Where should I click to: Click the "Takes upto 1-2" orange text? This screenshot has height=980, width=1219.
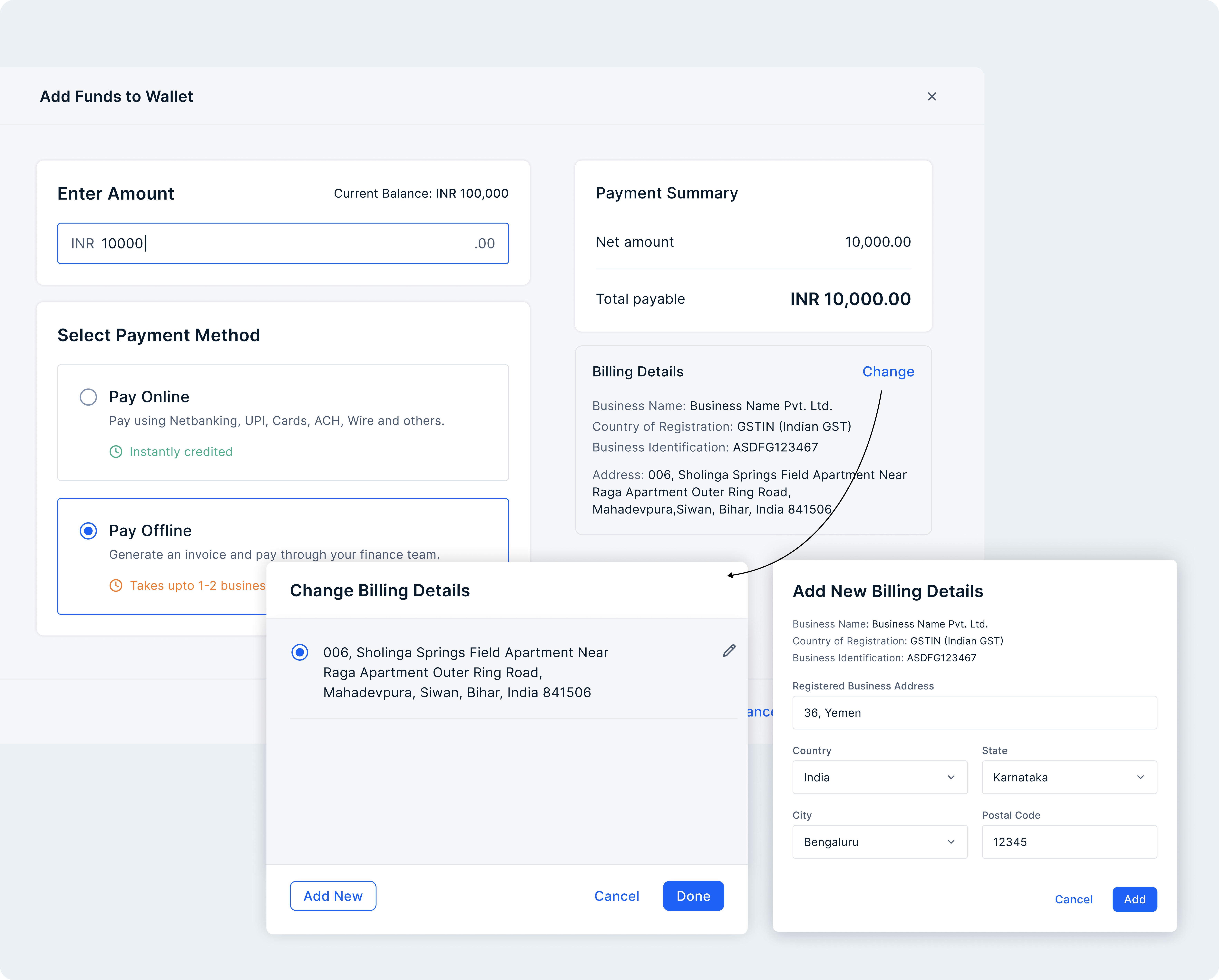pos(198,586)
